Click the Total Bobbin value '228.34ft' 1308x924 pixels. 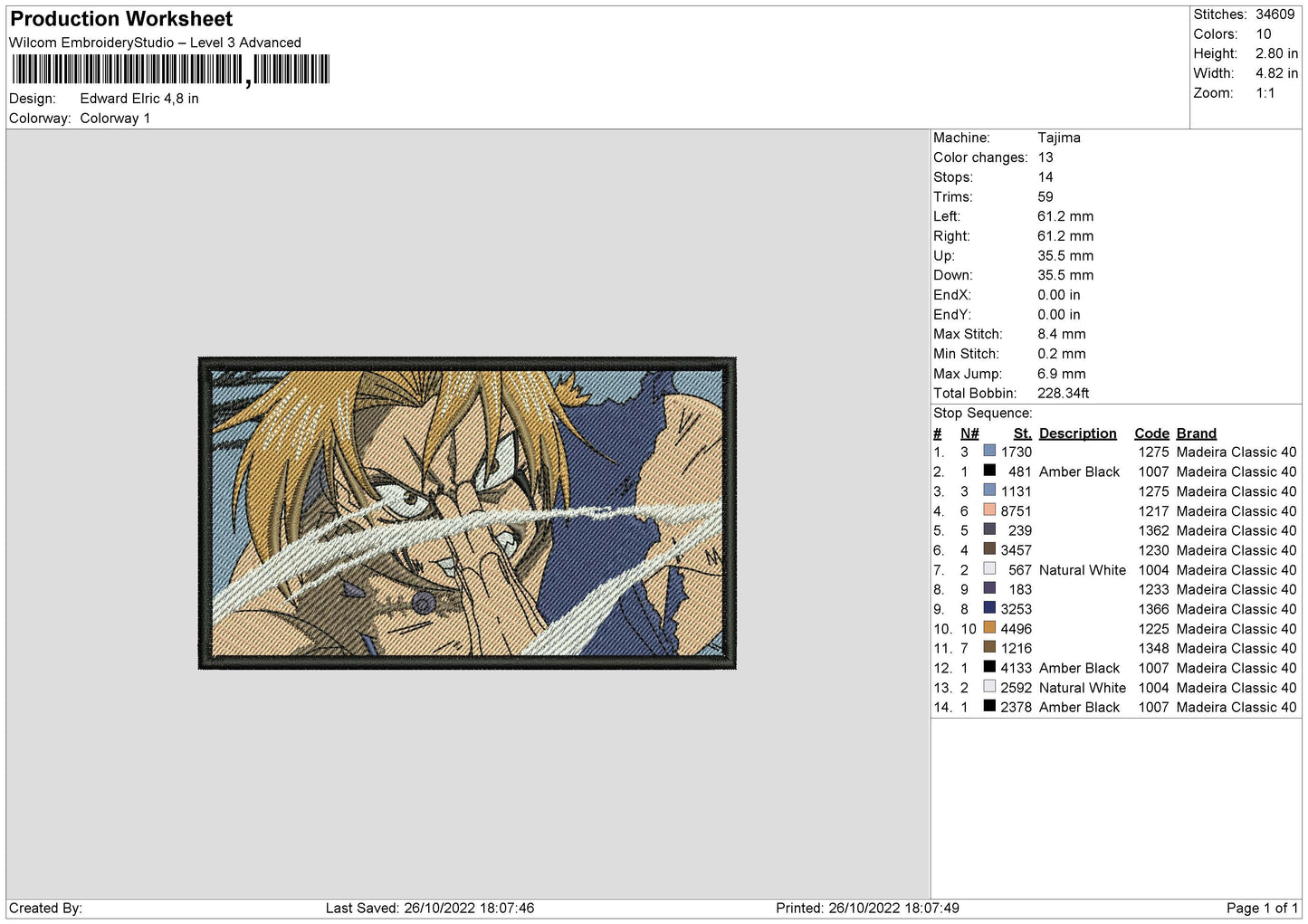(x=1064, y=393)
